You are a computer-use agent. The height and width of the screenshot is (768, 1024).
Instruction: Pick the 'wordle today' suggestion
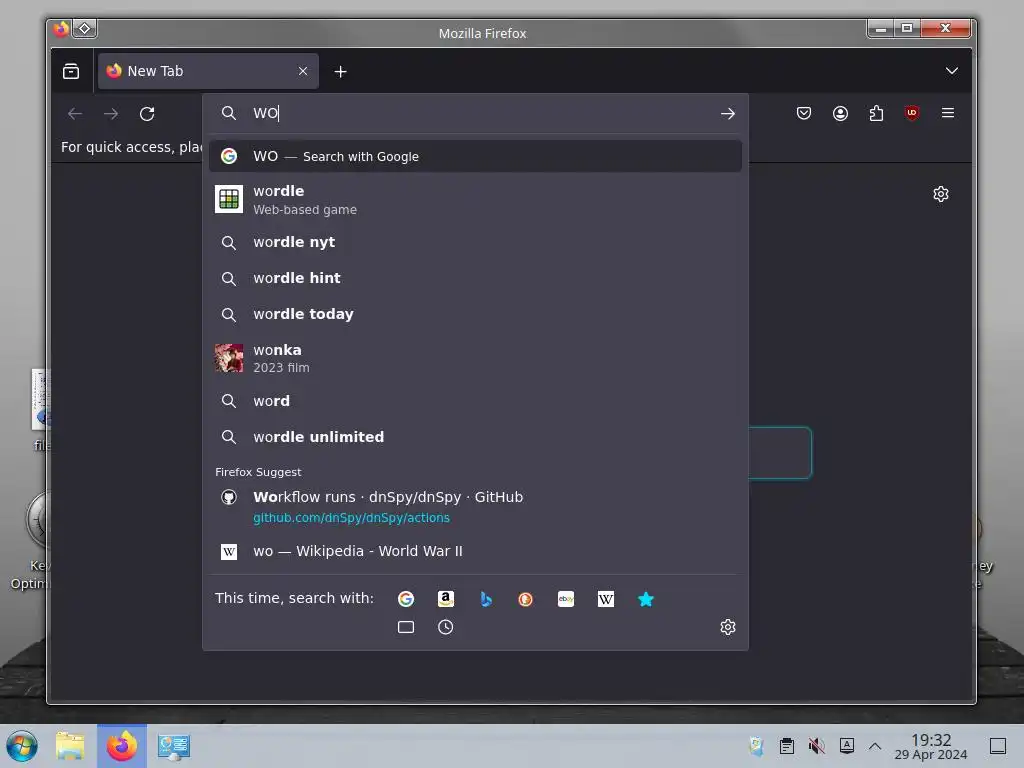(x=475, y=314)
